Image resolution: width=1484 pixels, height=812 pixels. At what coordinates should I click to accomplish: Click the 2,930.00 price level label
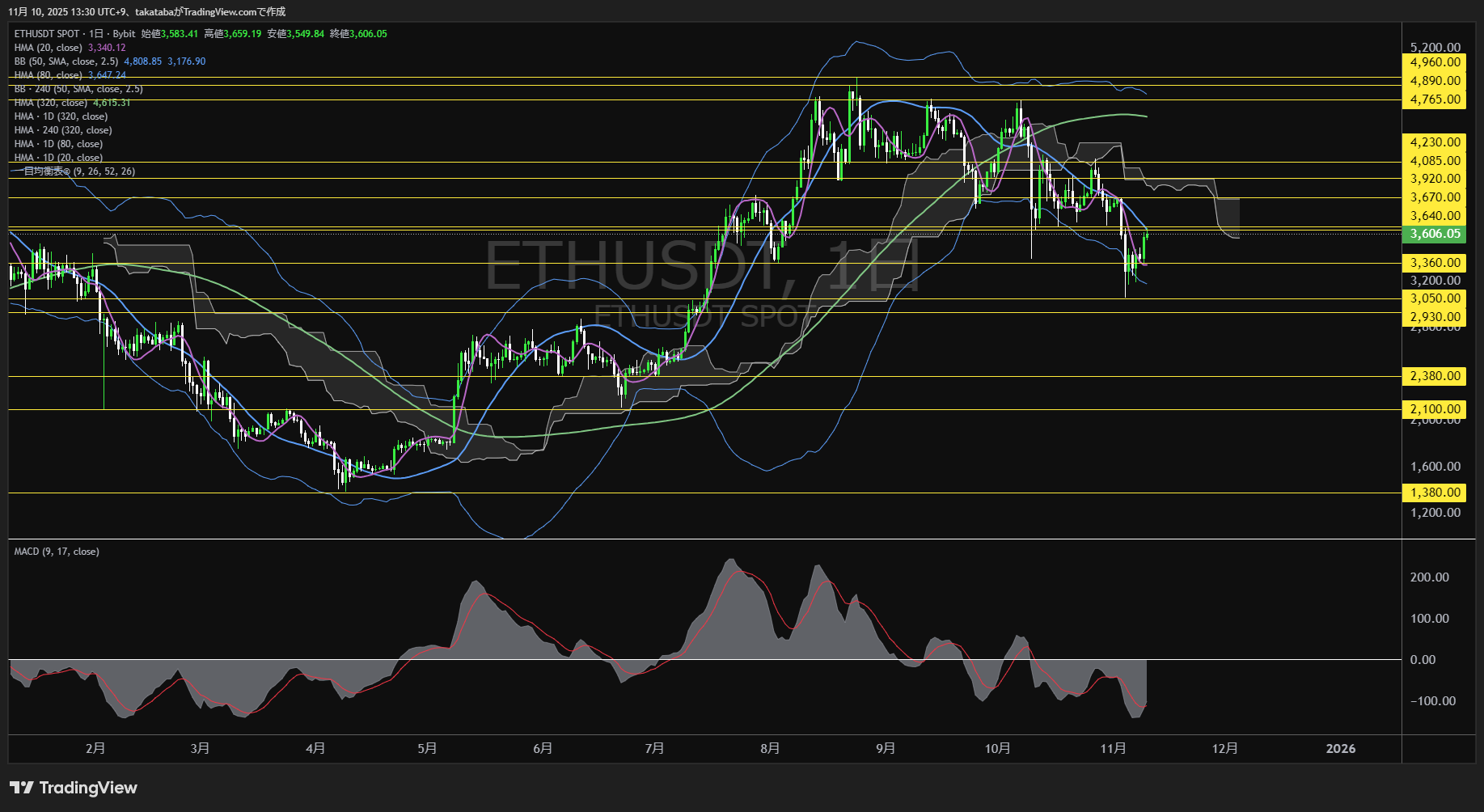coord(1435,317)
